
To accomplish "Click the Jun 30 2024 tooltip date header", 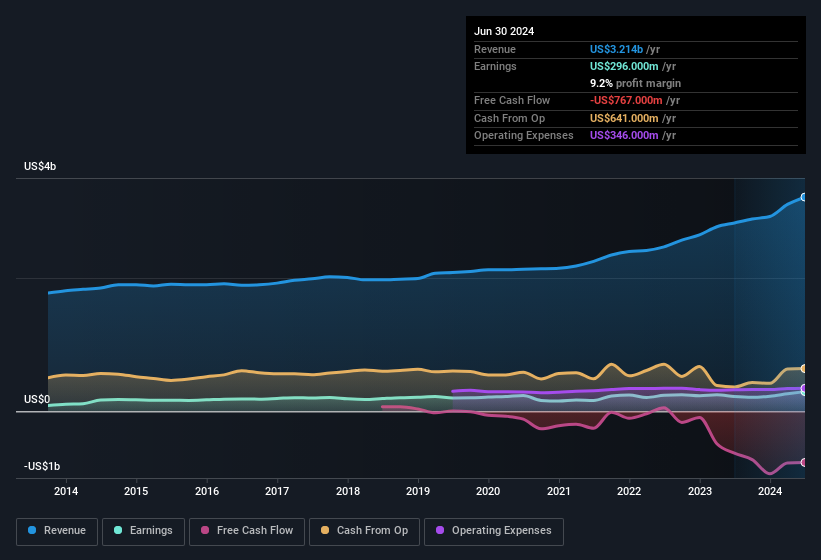I will click(x=504, y=31).
